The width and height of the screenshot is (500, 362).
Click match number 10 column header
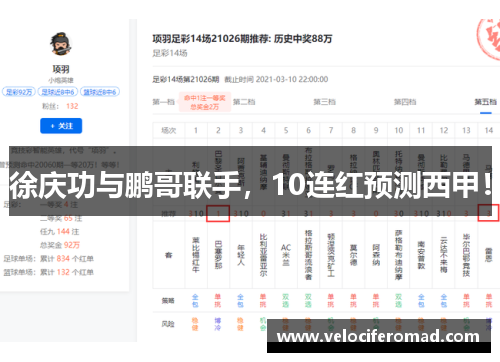(x=399, y=130)
